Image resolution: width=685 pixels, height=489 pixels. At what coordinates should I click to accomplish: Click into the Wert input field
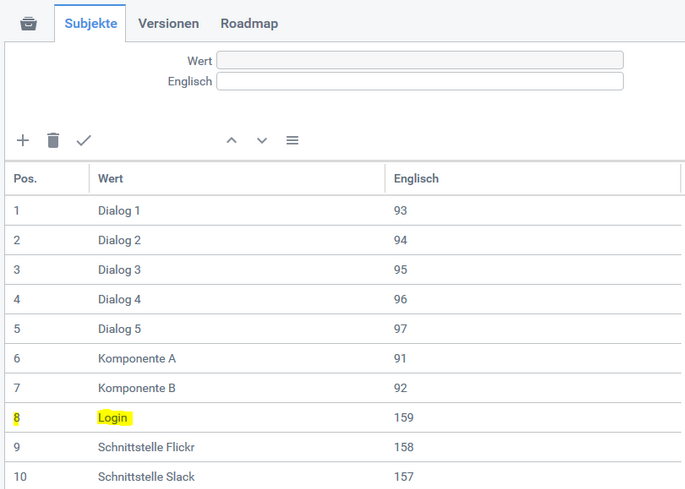tap(419, 61)
